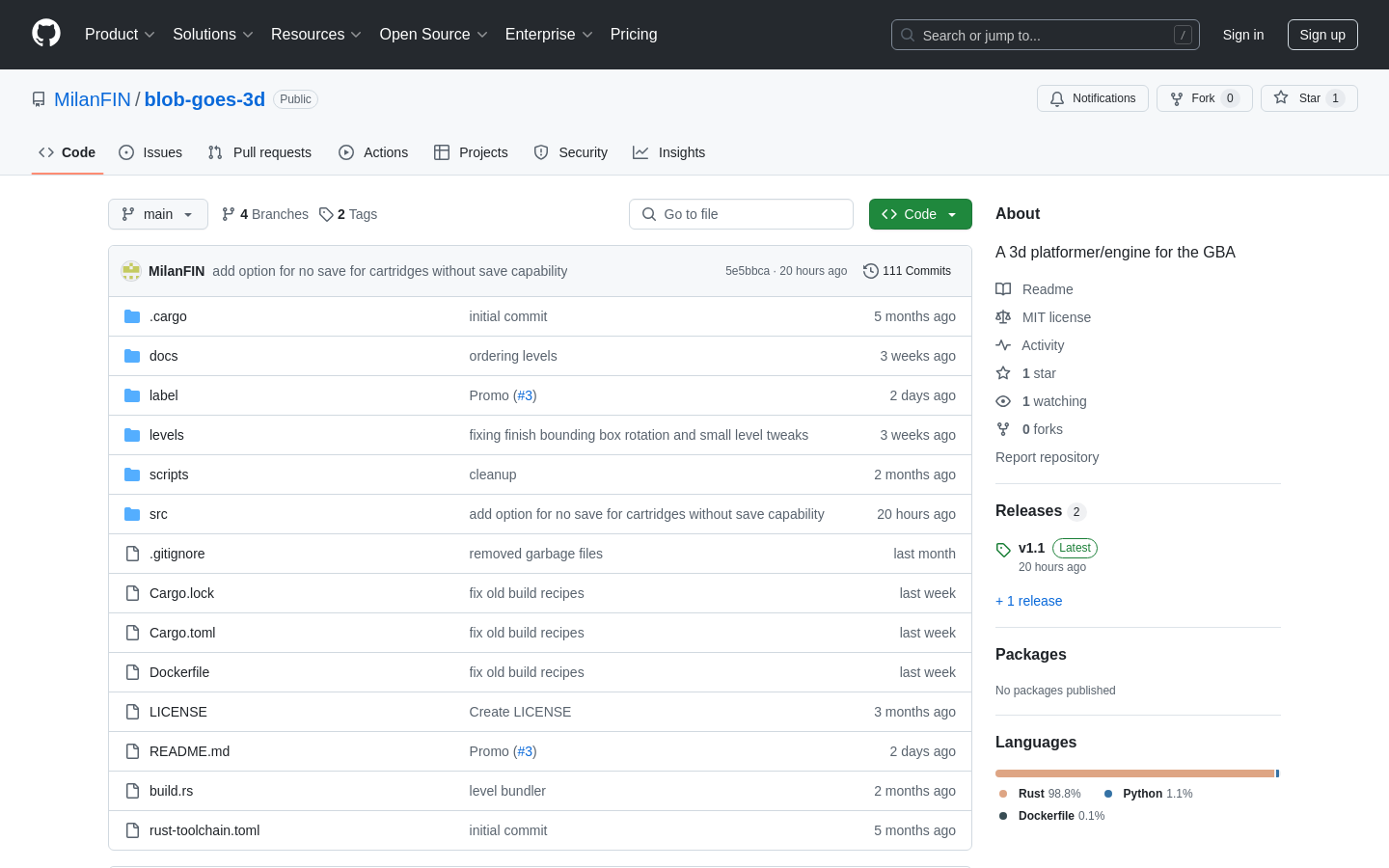
Task: Click the src folder icon
Action: (132, 514)
